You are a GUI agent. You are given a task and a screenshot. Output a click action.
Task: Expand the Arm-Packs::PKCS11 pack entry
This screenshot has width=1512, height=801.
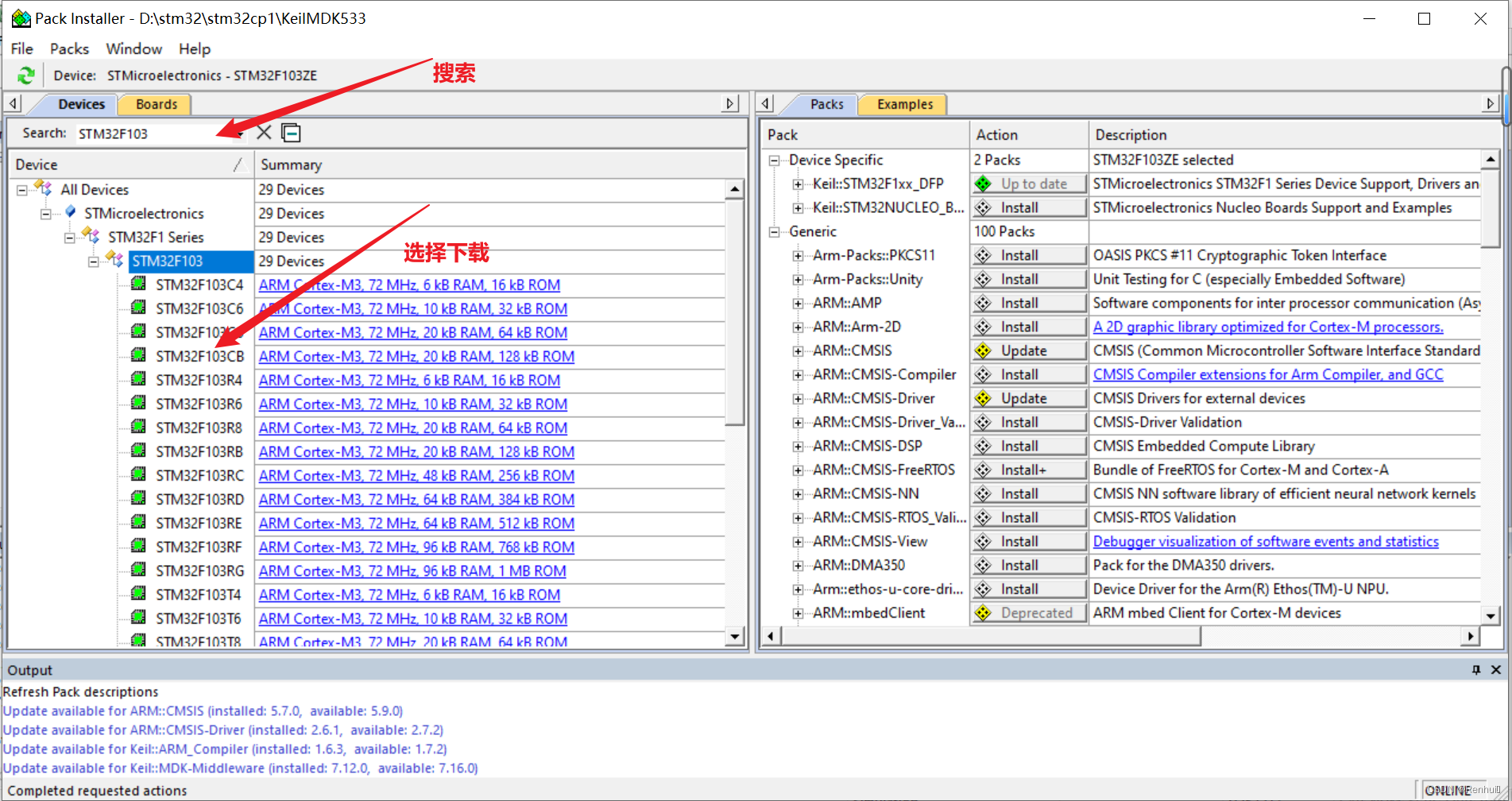(x=798, y=256)
